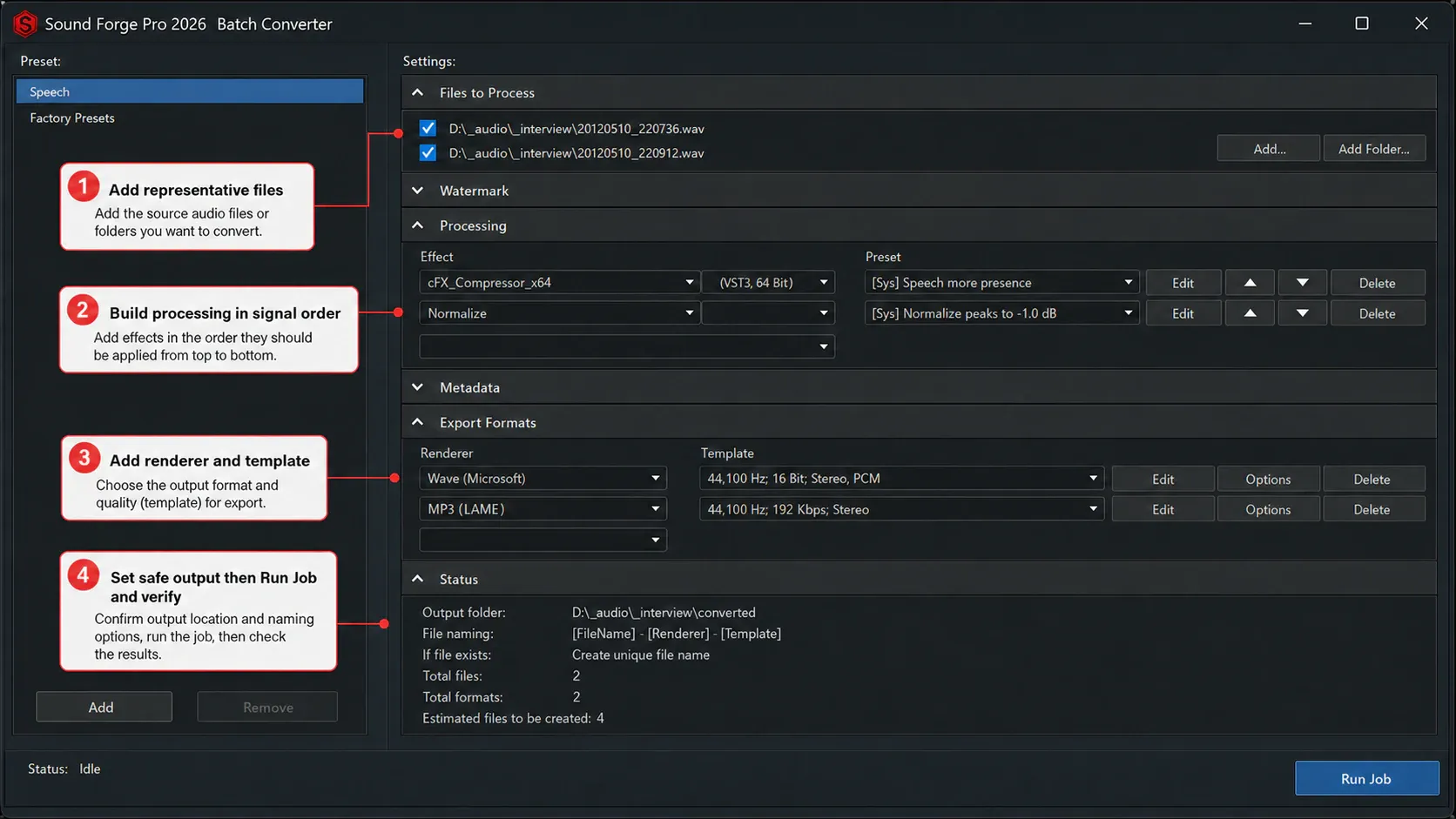Screen dimensions: 1456x819
Task: Click the 'Create unique file name' value
Action: click(641, 655)
